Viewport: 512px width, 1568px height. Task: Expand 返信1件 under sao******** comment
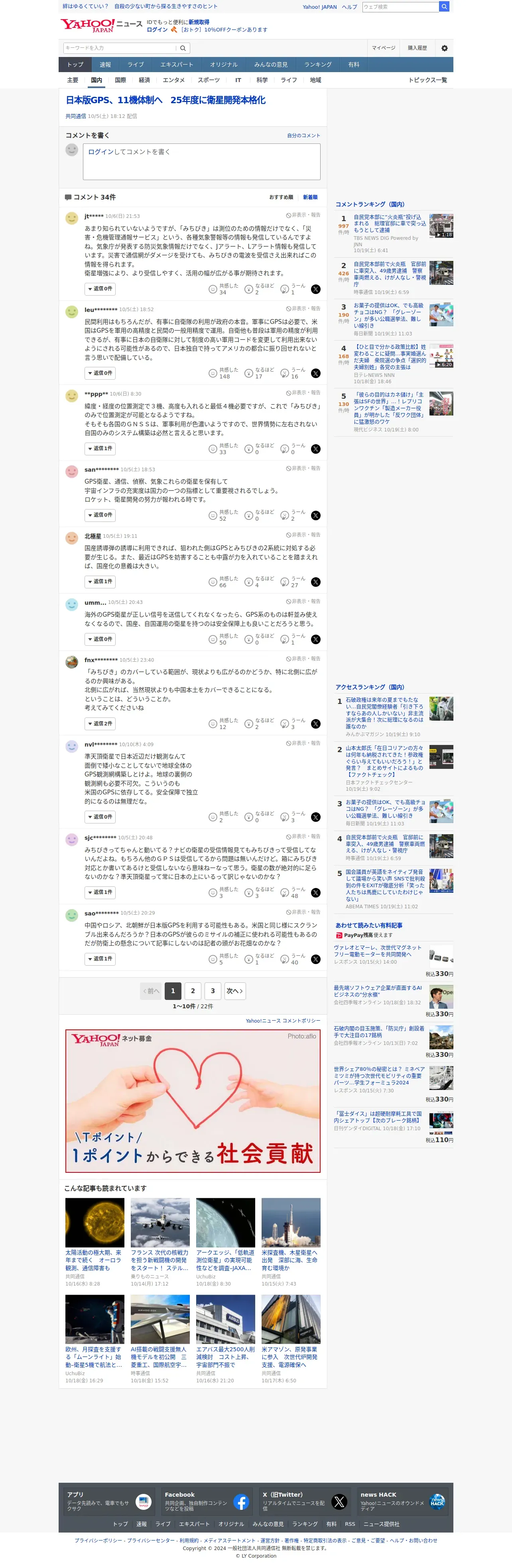point(100,959)
